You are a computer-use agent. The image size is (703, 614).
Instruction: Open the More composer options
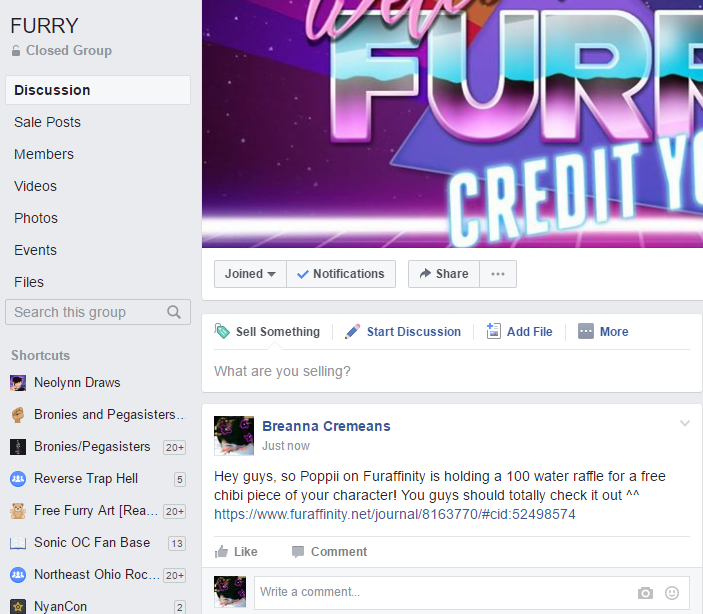603,331
